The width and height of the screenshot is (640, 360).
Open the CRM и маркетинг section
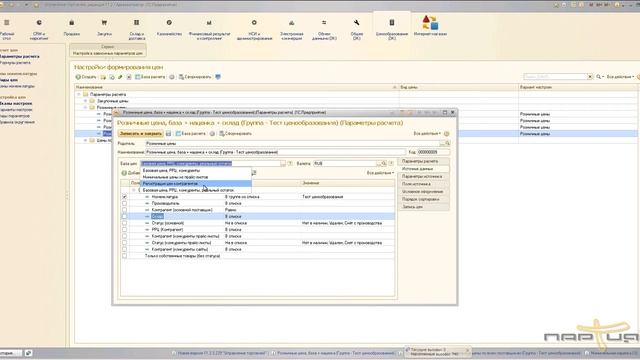[39, 29]
